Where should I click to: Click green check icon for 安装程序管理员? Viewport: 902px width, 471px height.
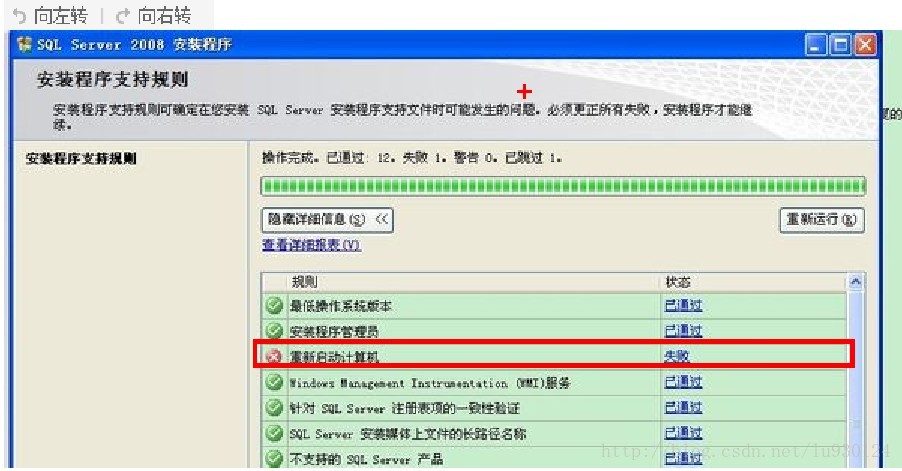274,331
